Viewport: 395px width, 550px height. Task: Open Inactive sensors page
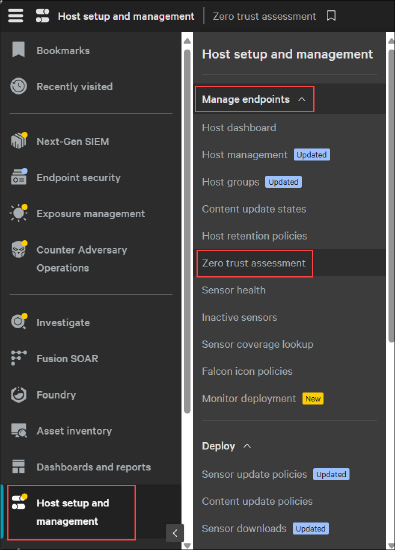point(239,317)
